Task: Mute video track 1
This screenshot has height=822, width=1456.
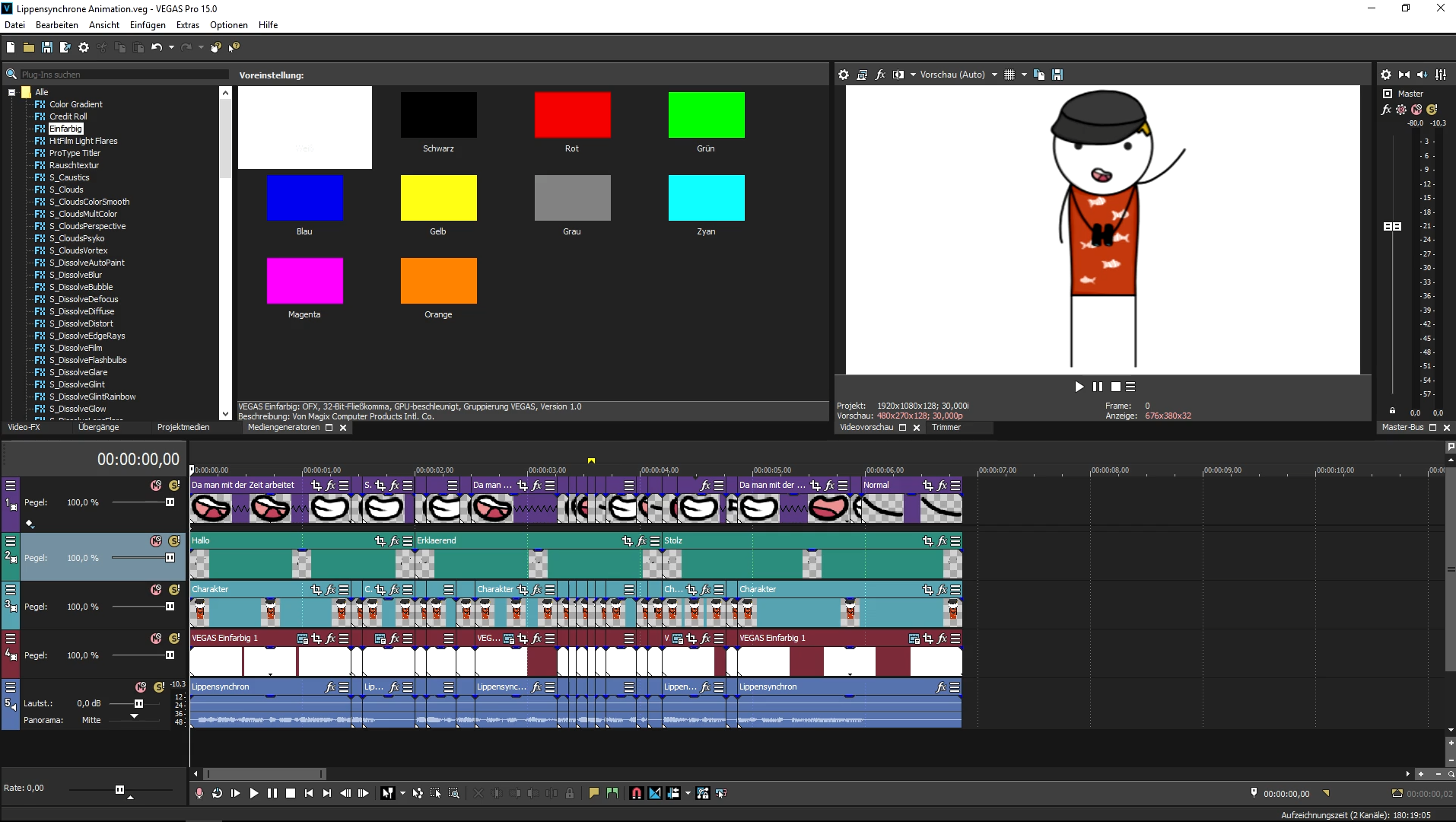Action: pyautogui.click(x=156, y=486)
